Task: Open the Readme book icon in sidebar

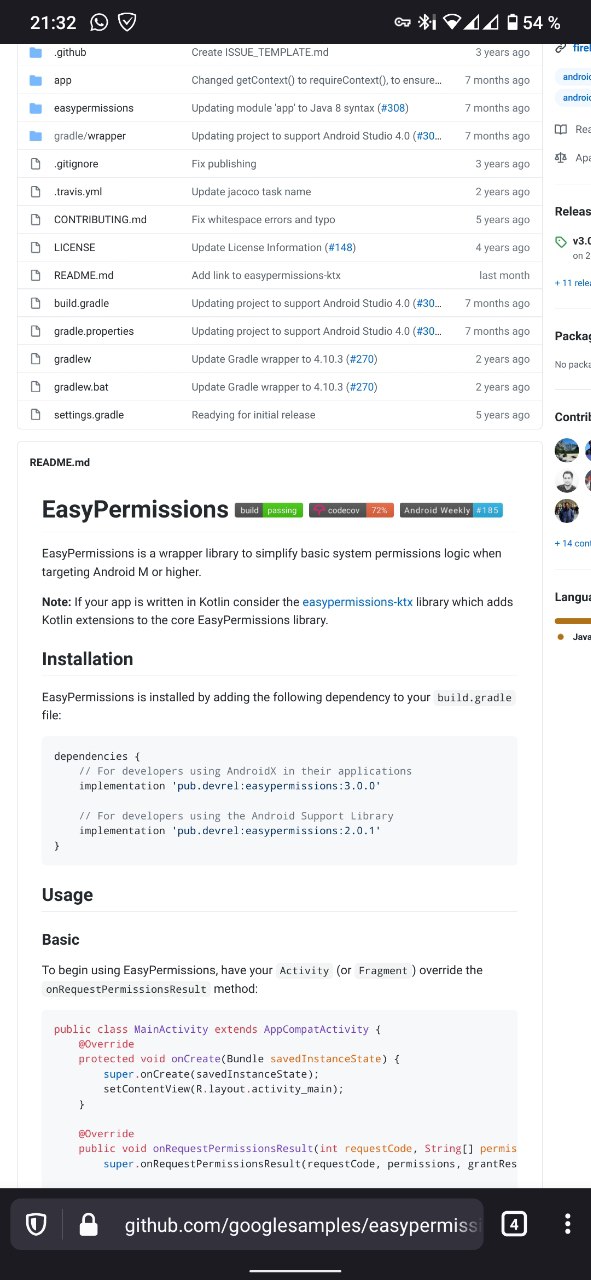Action: click(x=561, y=129)
